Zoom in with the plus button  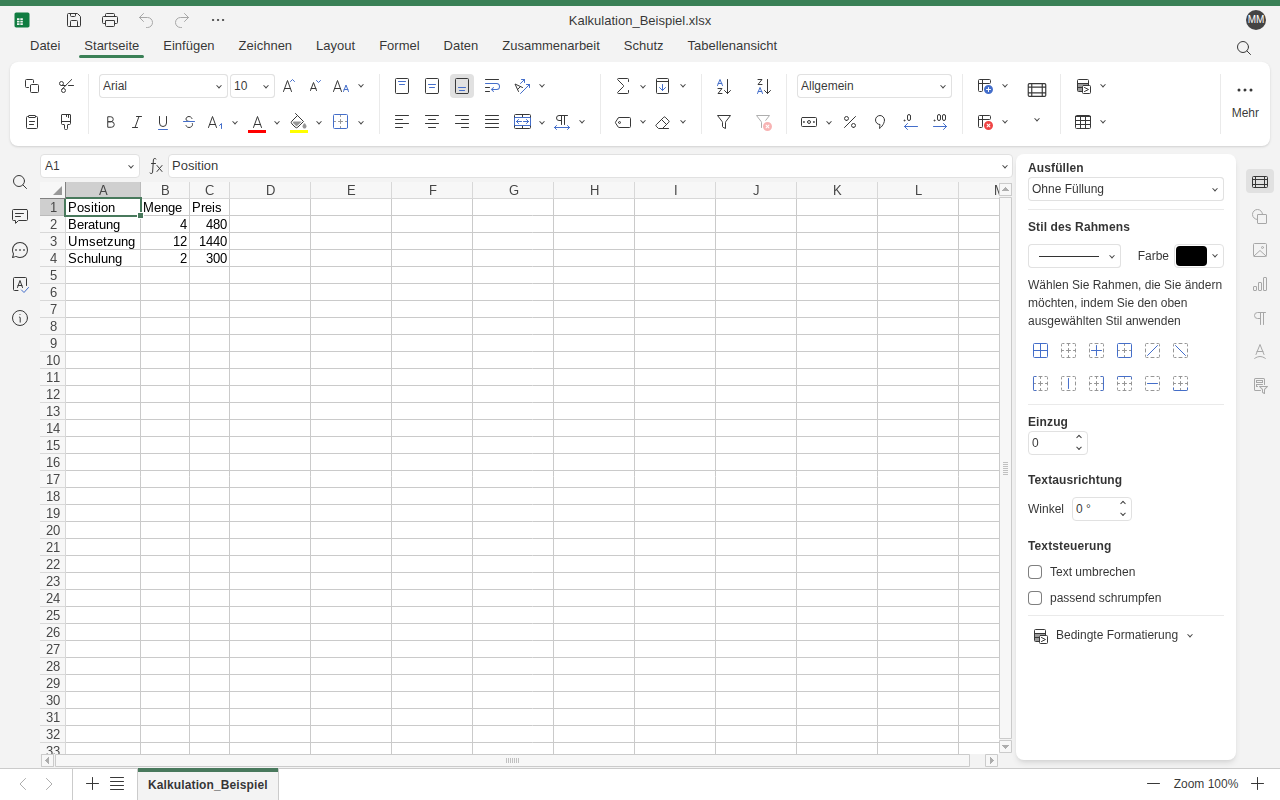click(x=1258, y=784)
